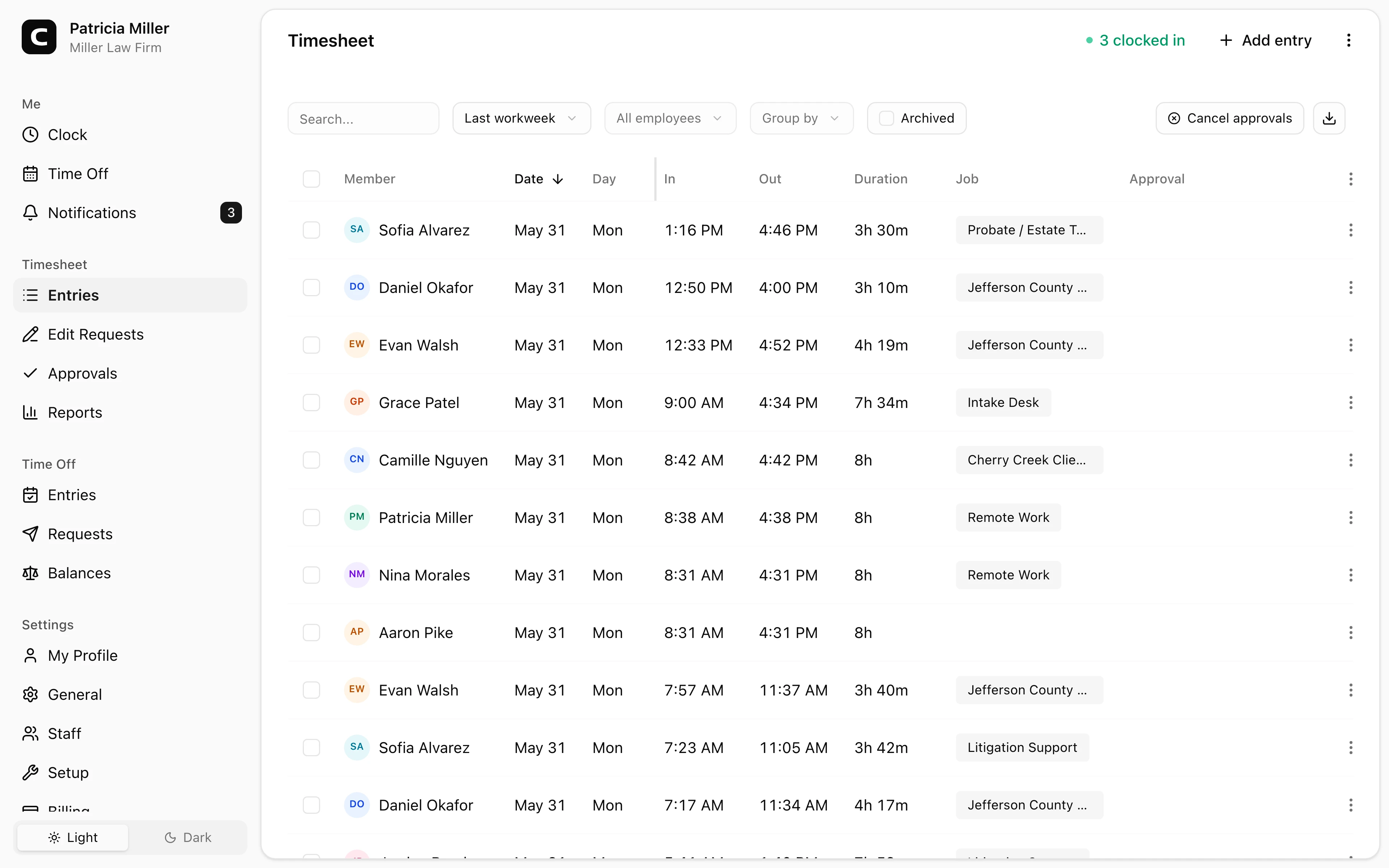This screenshot has height=868, width=1389.
Task: Click the Time Off calendar icon
Action: pyautogui.click(x=30, y=174)
